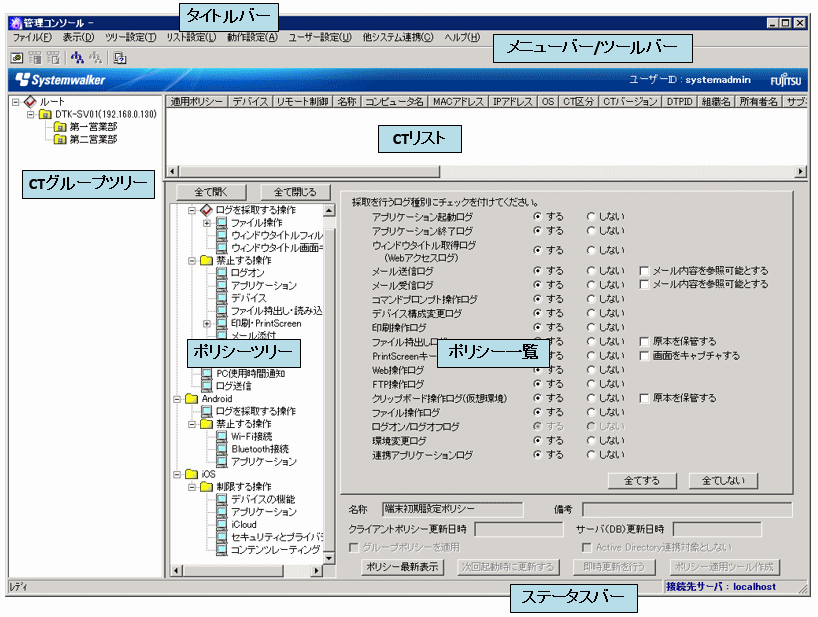Click the grayed-out hierarchy-tree toolbar icon
Viewport: 818px width, 617px height.
point(95,57)
